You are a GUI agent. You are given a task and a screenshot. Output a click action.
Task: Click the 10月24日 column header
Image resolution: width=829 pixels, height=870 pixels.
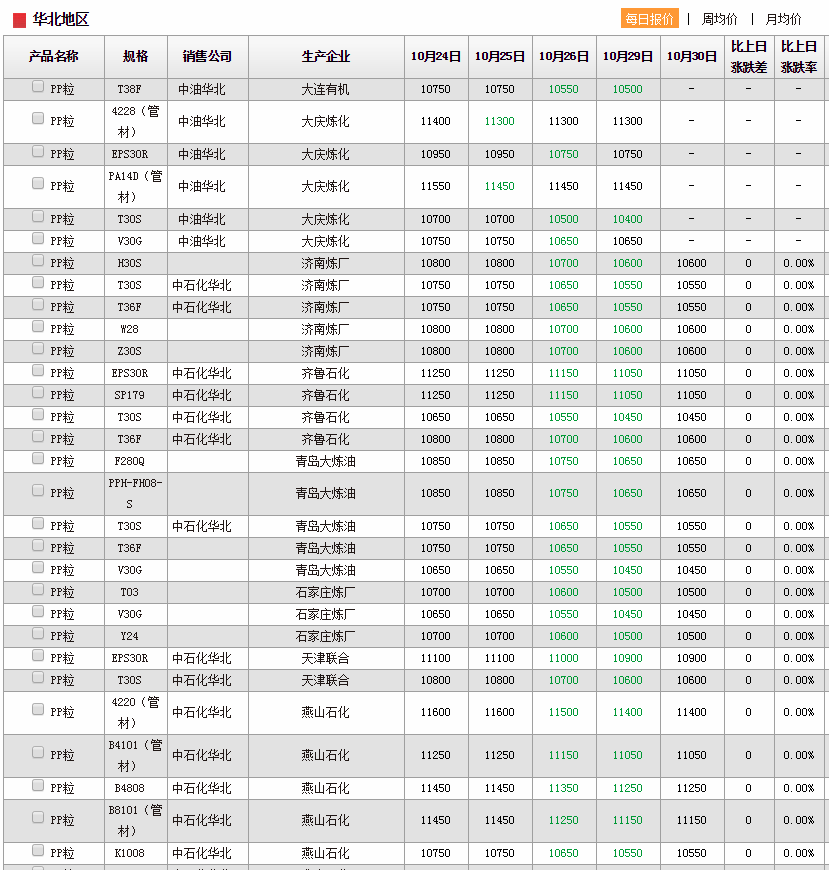(x=436, y=57)
